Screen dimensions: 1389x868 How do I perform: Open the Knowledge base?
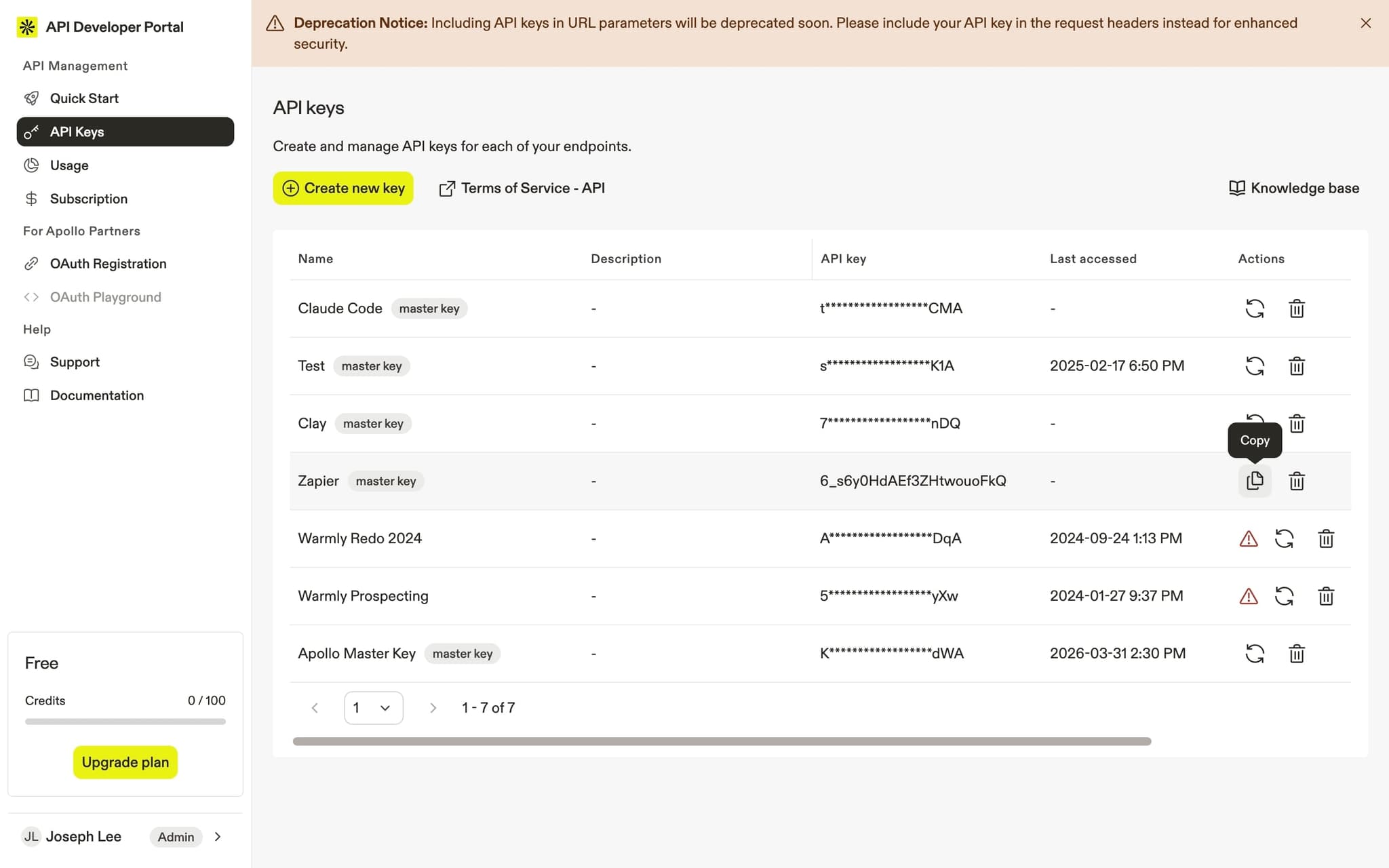point(1292,188)
